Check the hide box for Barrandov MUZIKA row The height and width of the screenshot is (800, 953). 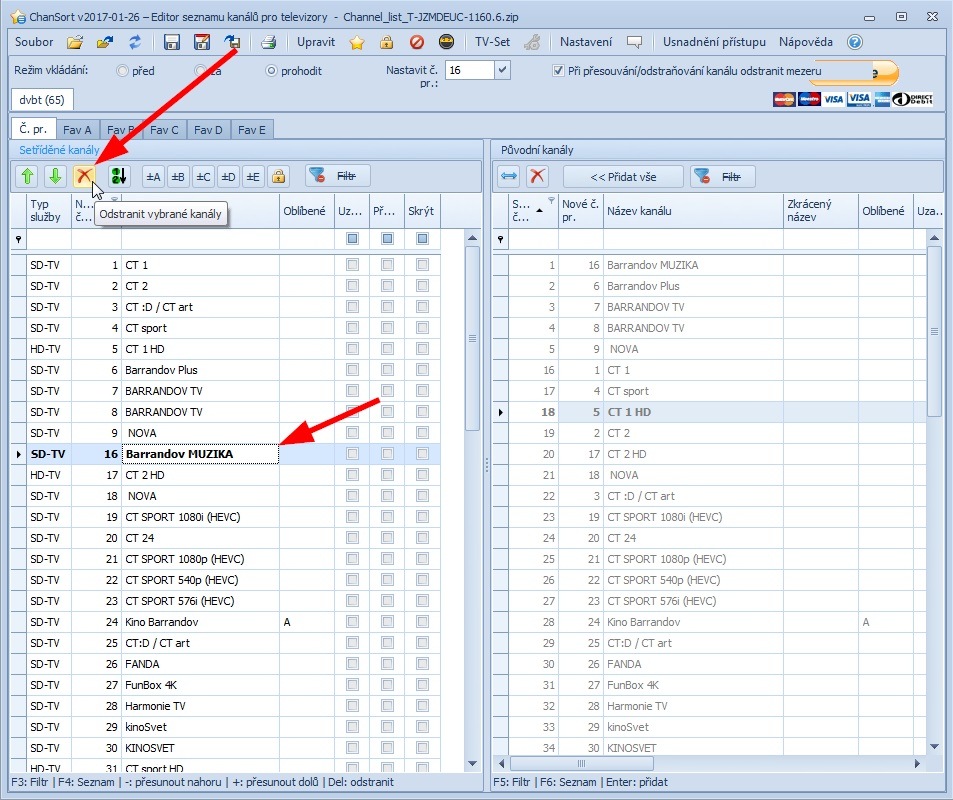pos(422,453)
